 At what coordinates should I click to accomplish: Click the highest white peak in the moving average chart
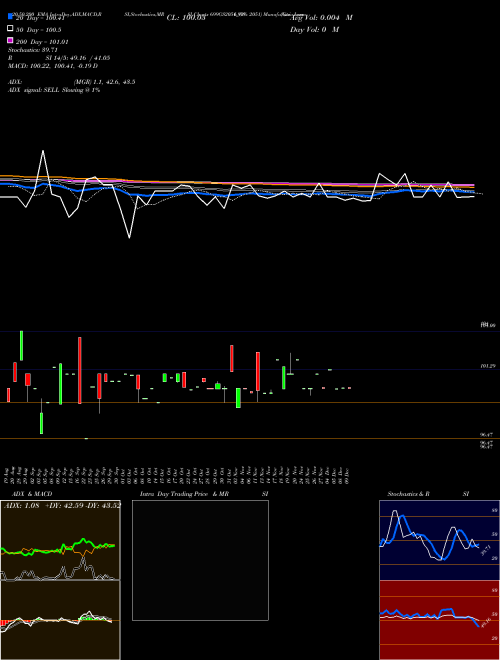pyautogui.click(x=43, y=151)
